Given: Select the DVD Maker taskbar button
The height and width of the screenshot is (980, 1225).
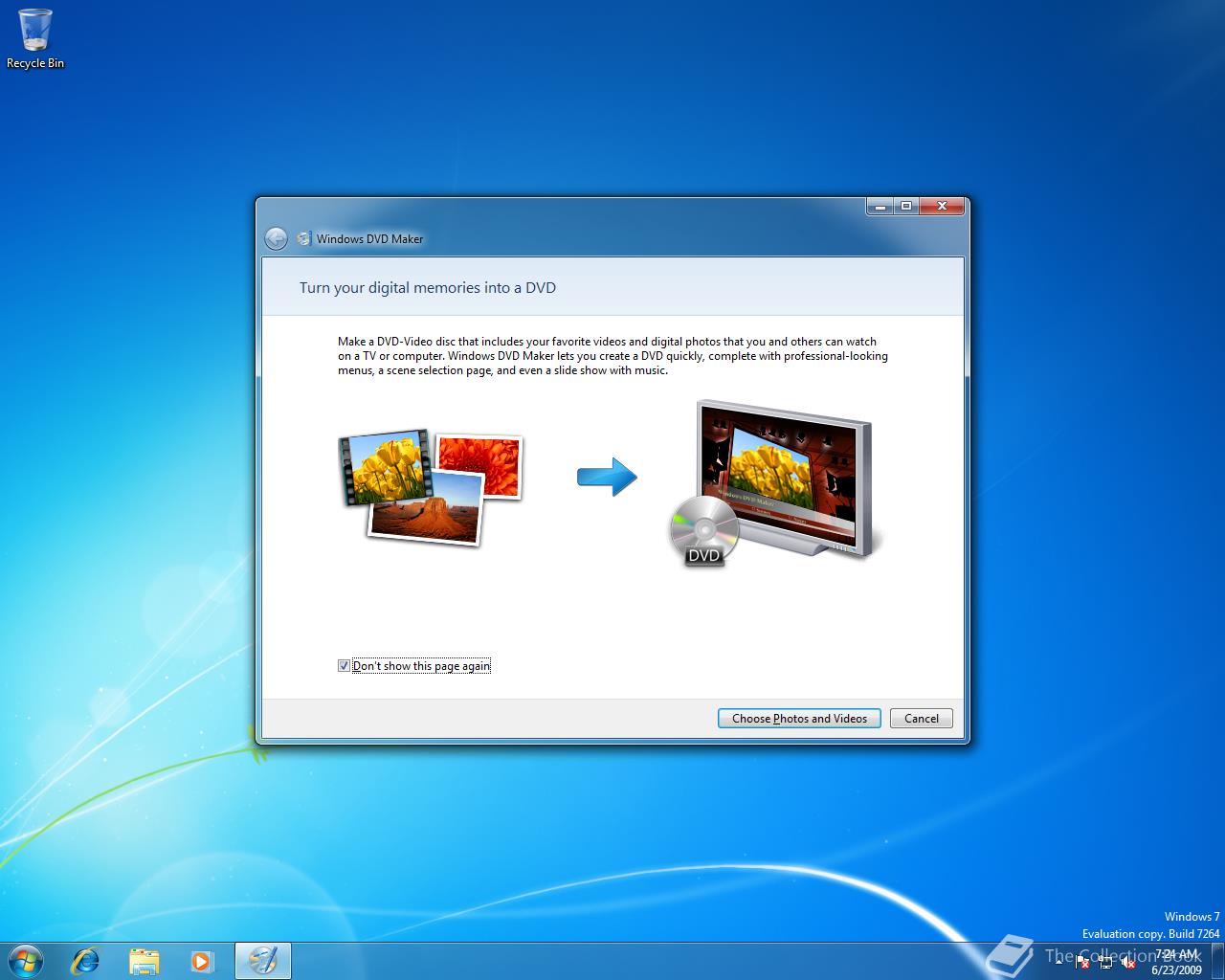Looking at the screenshot, I should pyautogui.click(x=262, y=960).
